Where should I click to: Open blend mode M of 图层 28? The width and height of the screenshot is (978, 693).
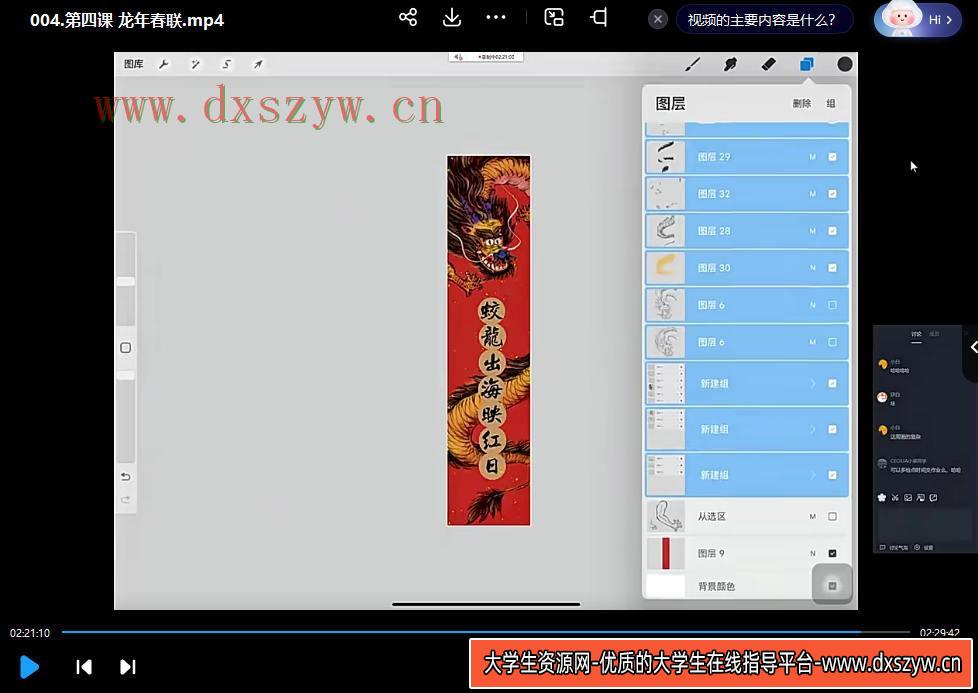[813, 231]
